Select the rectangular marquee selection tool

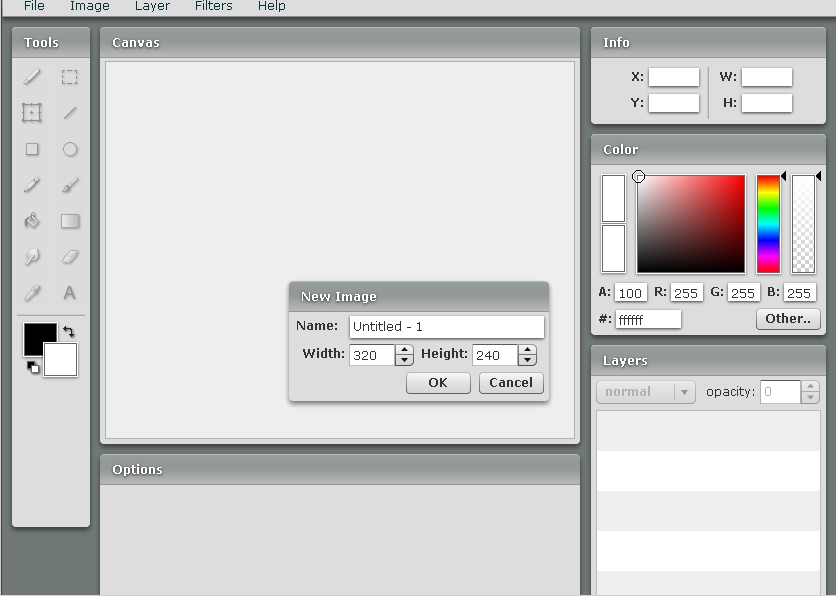69,77
